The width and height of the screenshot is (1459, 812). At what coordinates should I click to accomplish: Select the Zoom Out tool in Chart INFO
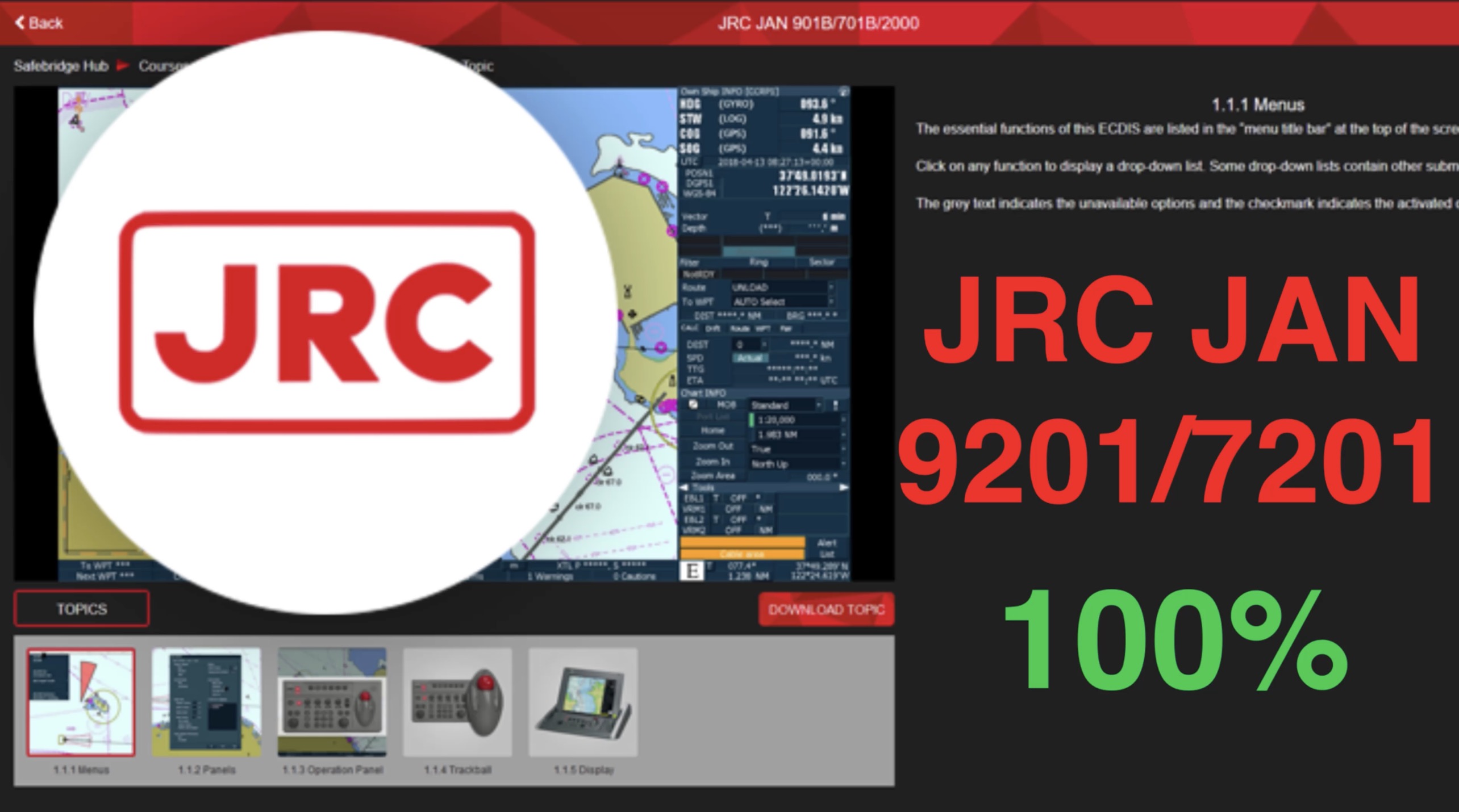point(714,446)
